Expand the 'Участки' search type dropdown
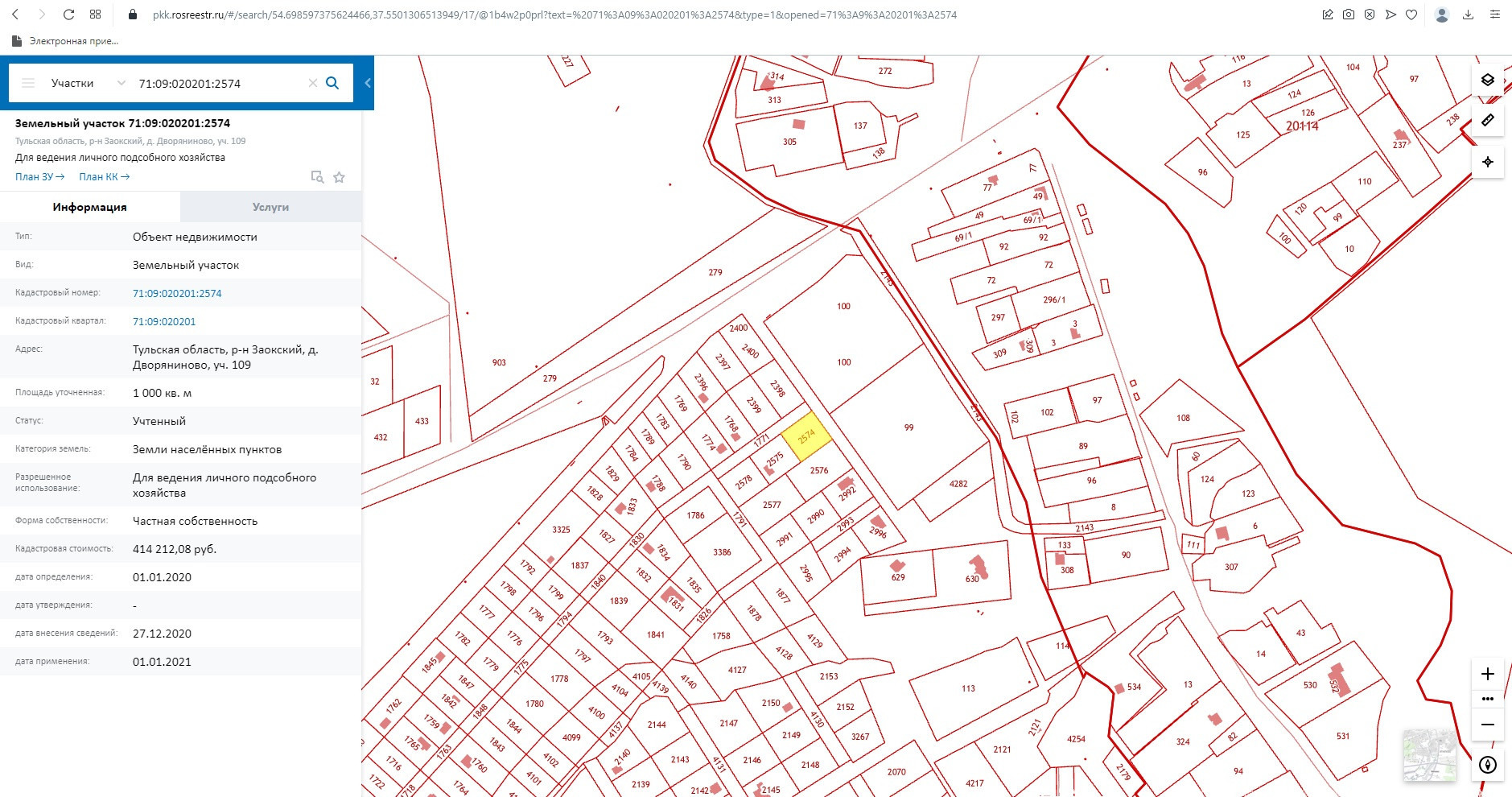 pos(88,83)
